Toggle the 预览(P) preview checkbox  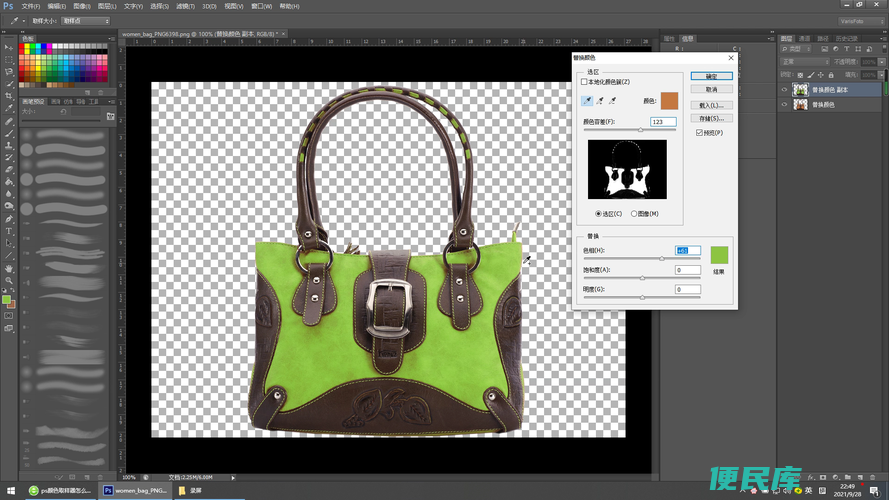[x=699, y=132]
